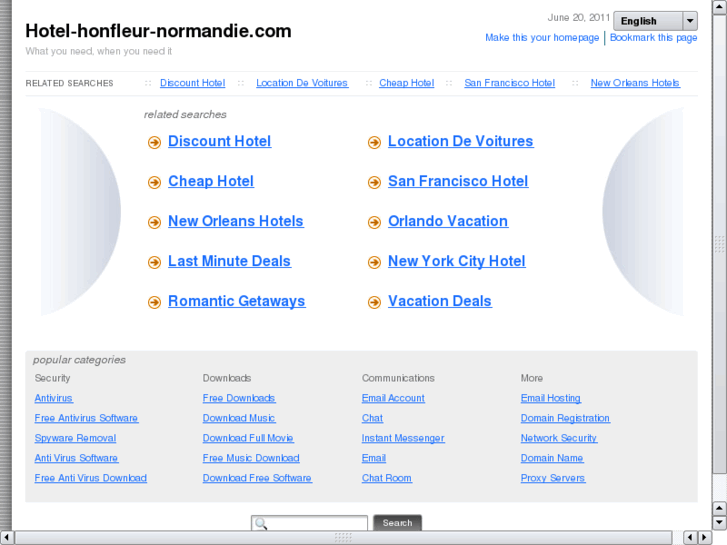Screen dimensions: 727x545
Task: Open the large Discount Hotel link
Action: click(x=219, y=141)
